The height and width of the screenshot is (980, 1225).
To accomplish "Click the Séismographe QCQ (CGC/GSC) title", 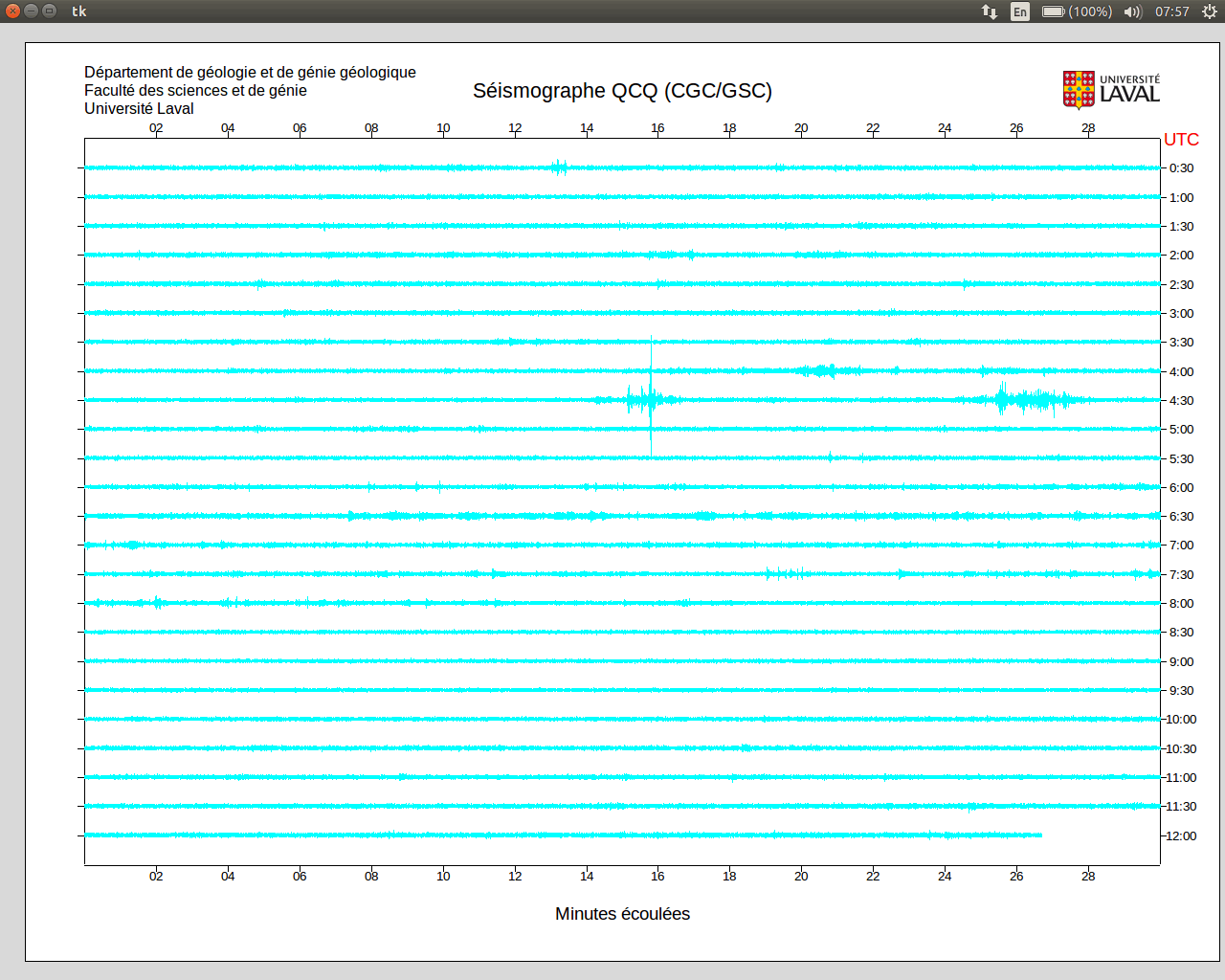I will coord(622,91).
